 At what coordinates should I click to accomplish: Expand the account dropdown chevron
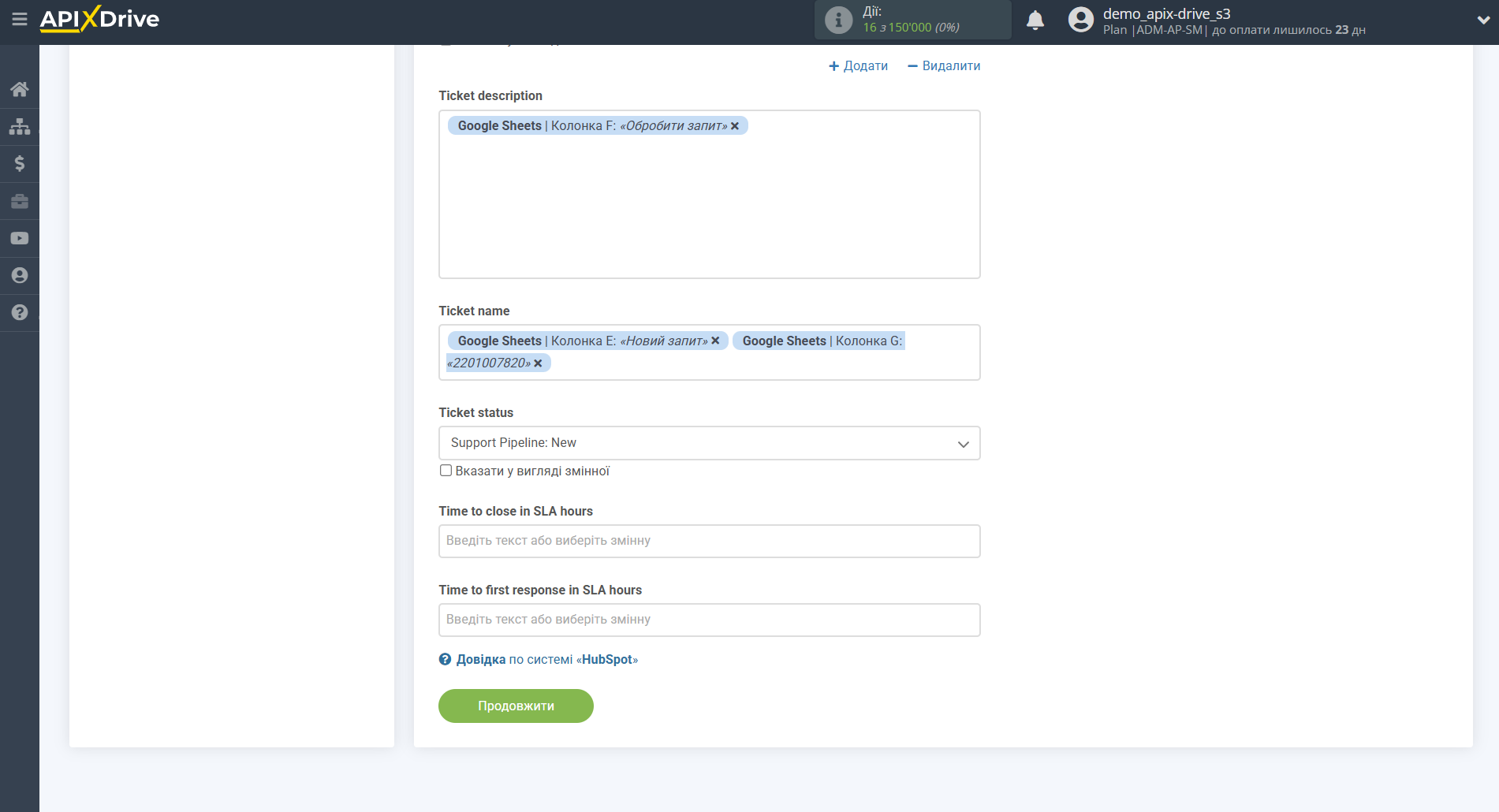click(1483, 20)
